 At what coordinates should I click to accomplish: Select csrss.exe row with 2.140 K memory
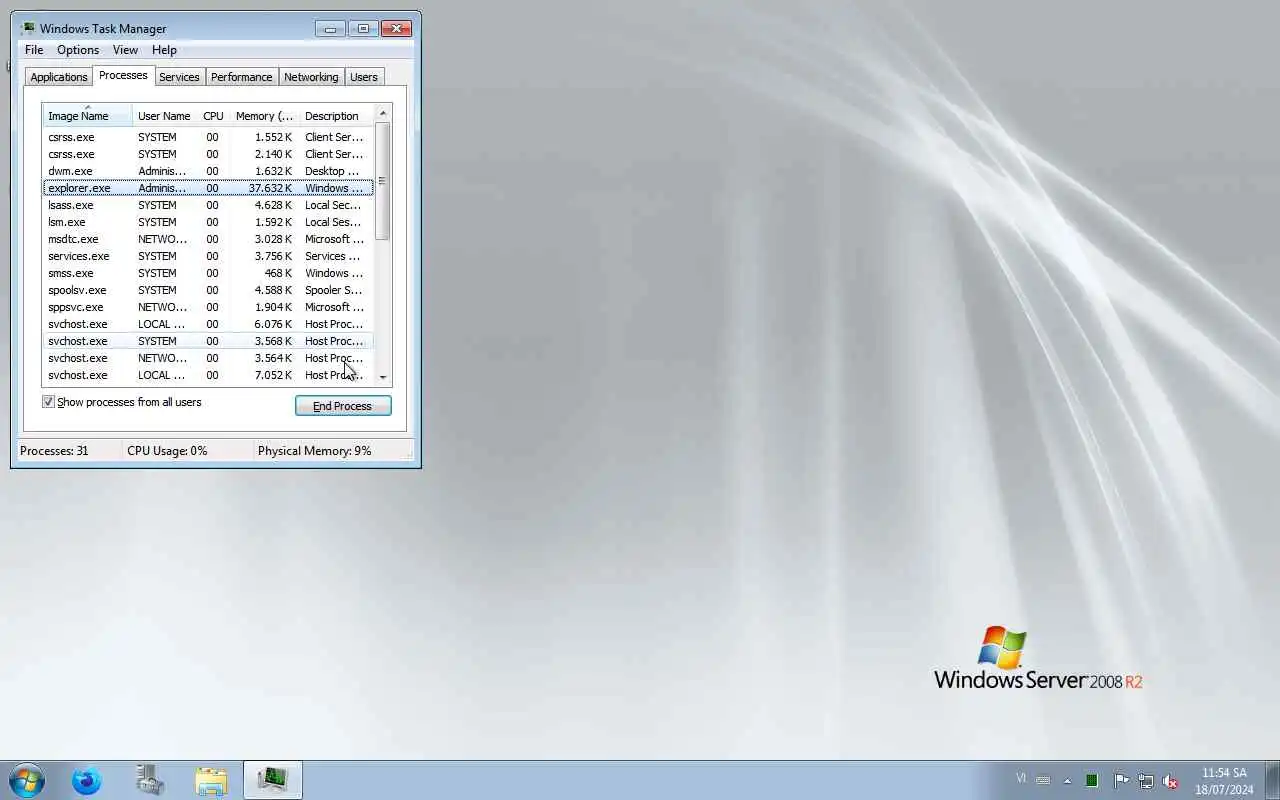pos(208,154)
